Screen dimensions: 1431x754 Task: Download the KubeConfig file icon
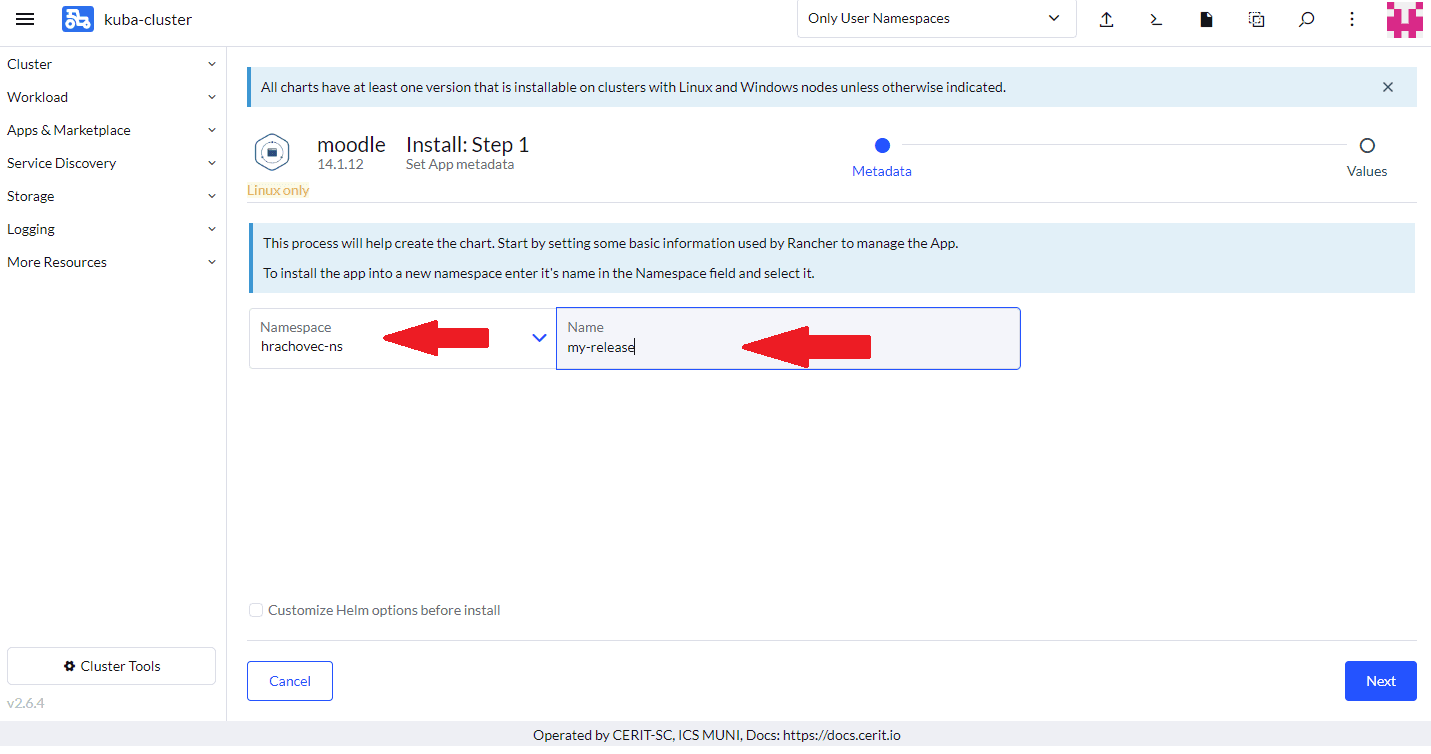[1206, 19]
